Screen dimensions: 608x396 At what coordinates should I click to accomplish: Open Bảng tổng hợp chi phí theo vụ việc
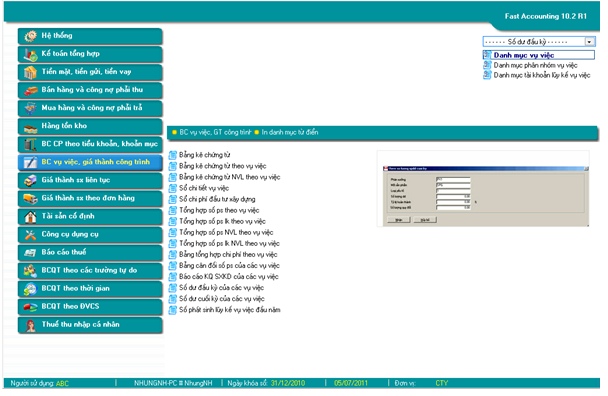tap(223, 255)
